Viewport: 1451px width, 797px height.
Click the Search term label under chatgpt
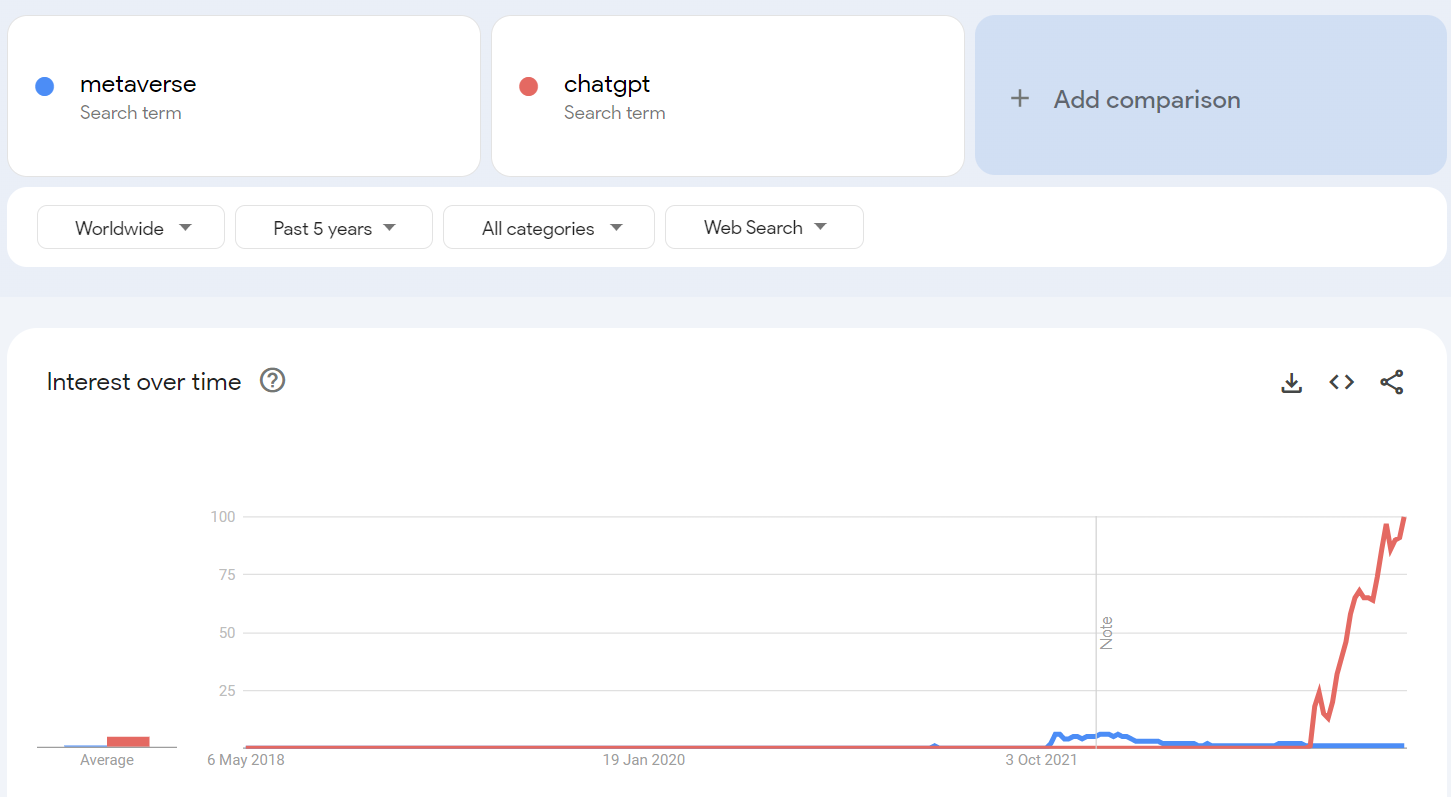coord(615,113)
